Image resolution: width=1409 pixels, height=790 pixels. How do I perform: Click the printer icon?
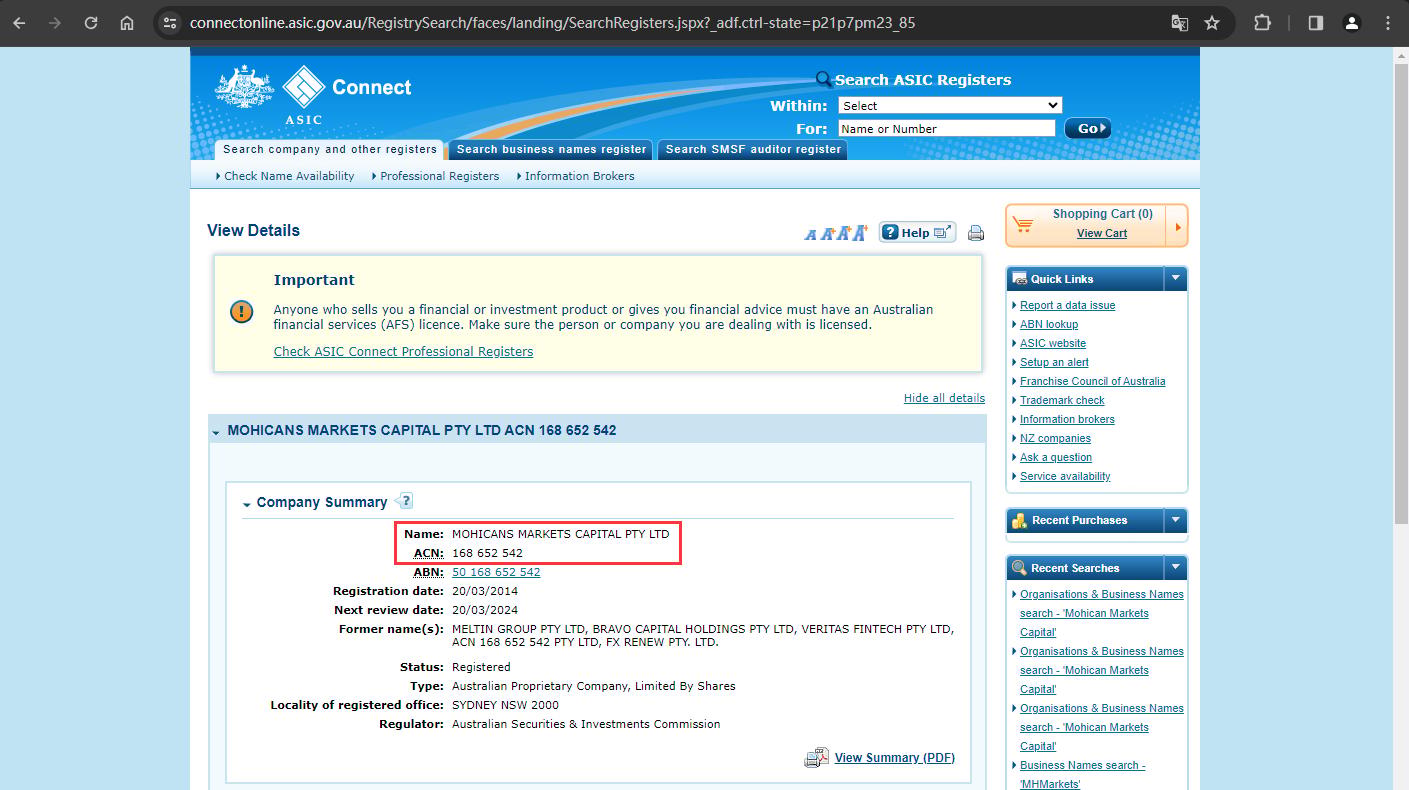(976, 233)
